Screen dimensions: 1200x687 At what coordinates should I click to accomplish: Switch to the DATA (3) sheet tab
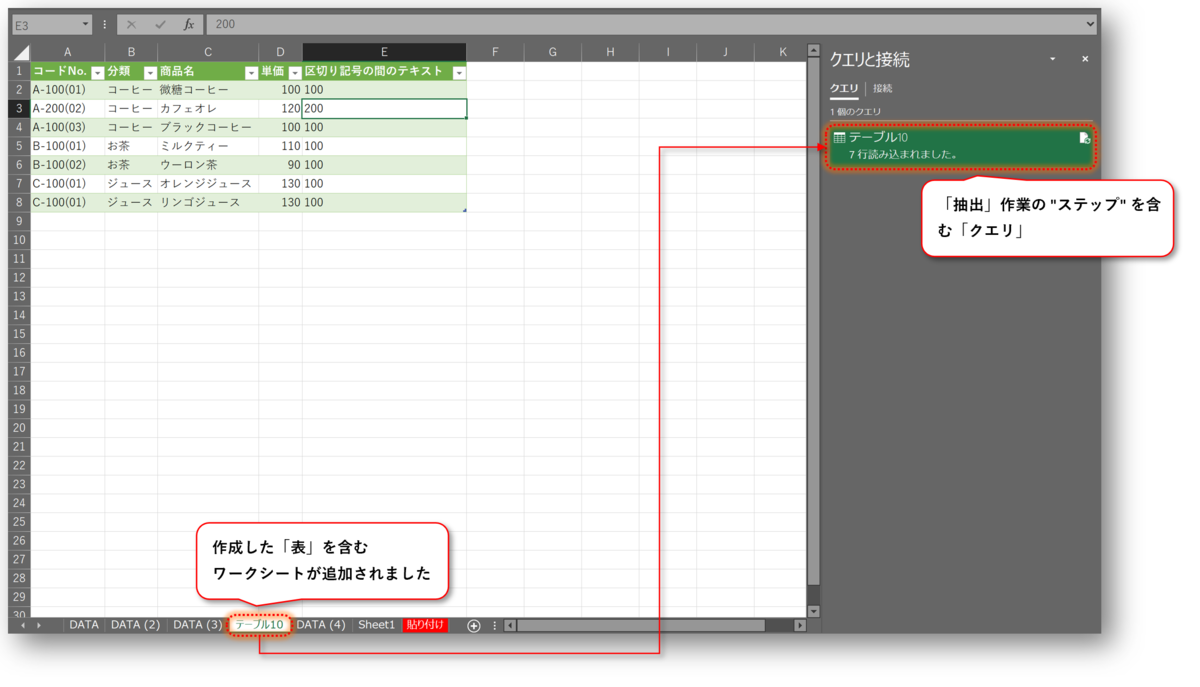[x=196, y=624]
